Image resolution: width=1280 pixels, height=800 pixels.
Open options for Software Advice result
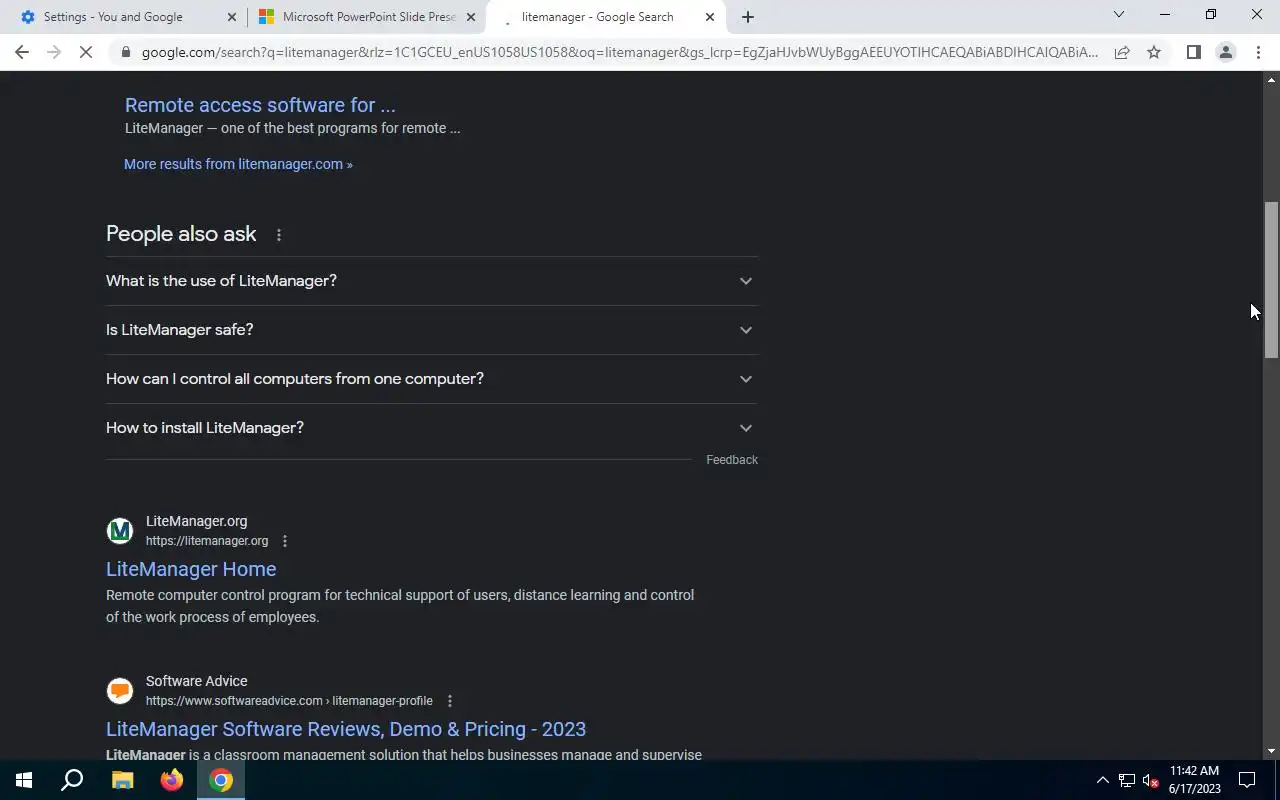(450, 701)
